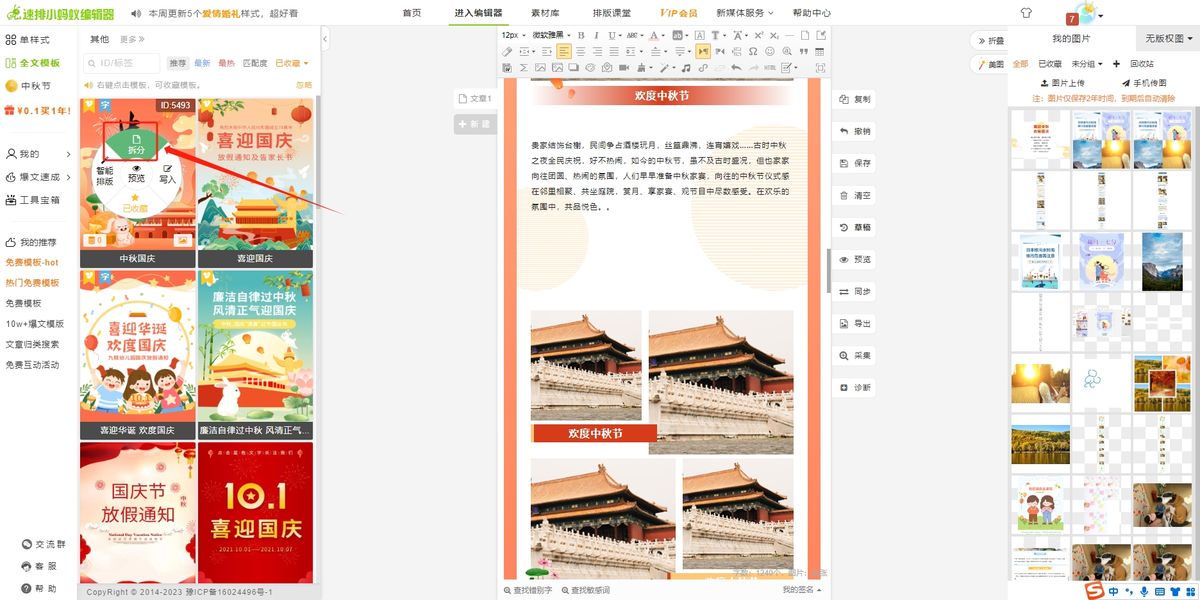
Task: Select the Italic formatting icon
Action: [x=597, y=35]
